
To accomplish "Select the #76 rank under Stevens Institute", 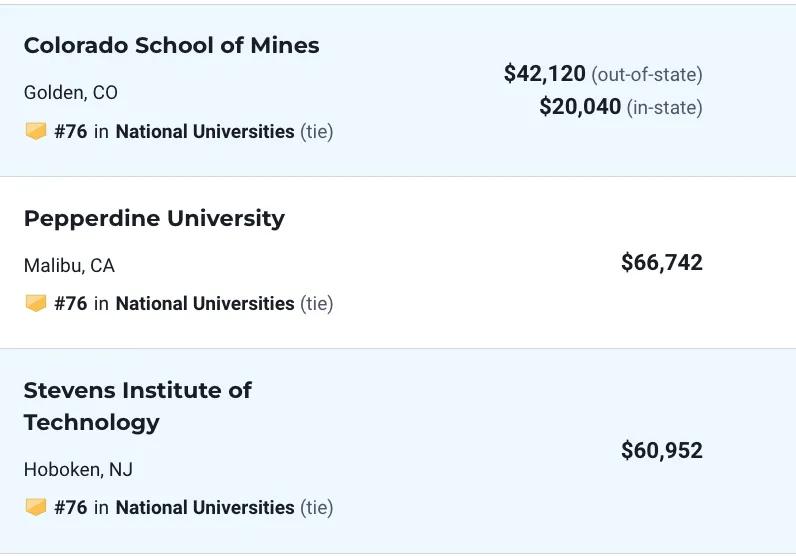I will tap(71, 507).
